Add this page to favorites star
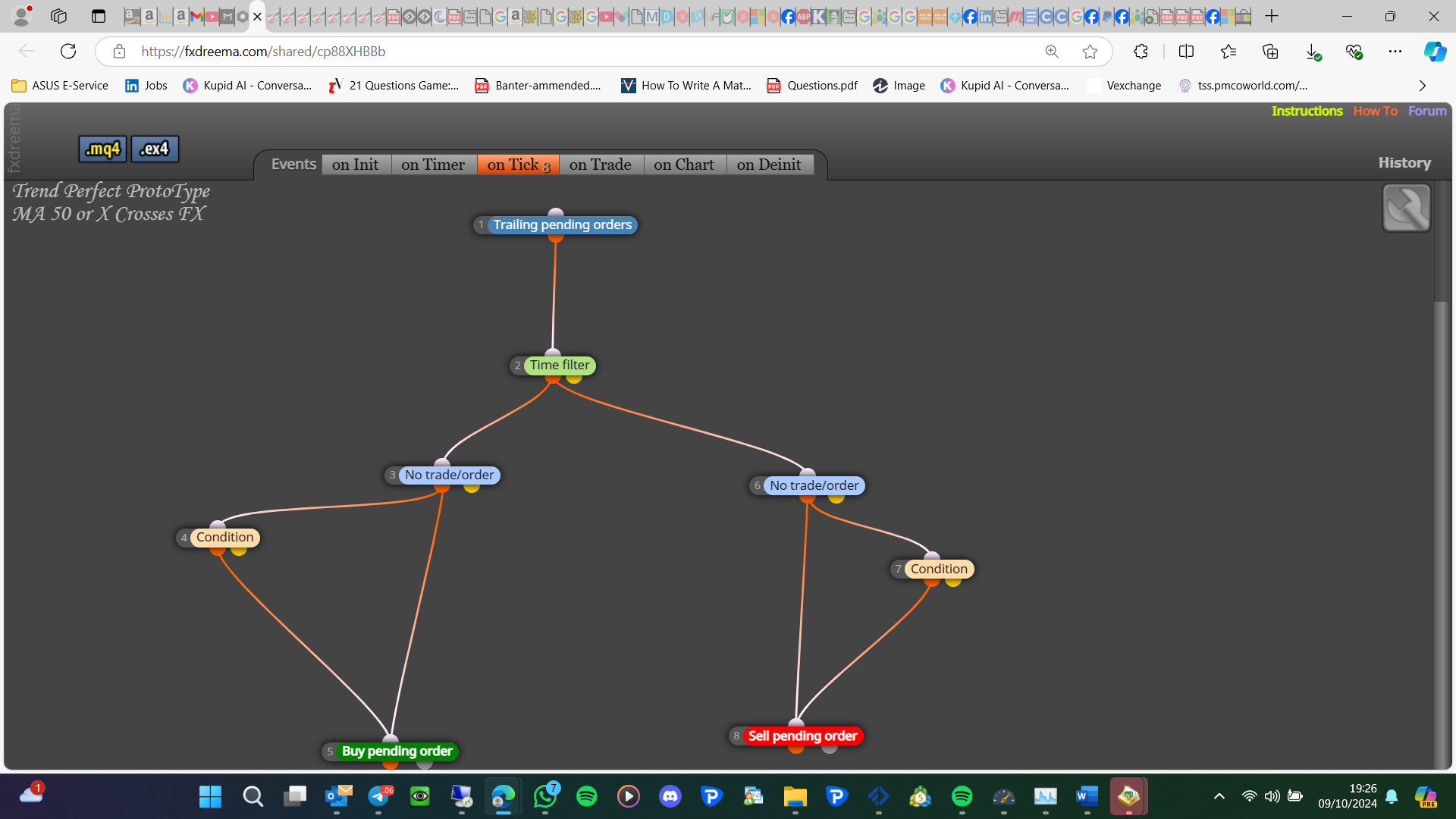The width and height of the screenshot is (1456, 819). point(1090,52)
